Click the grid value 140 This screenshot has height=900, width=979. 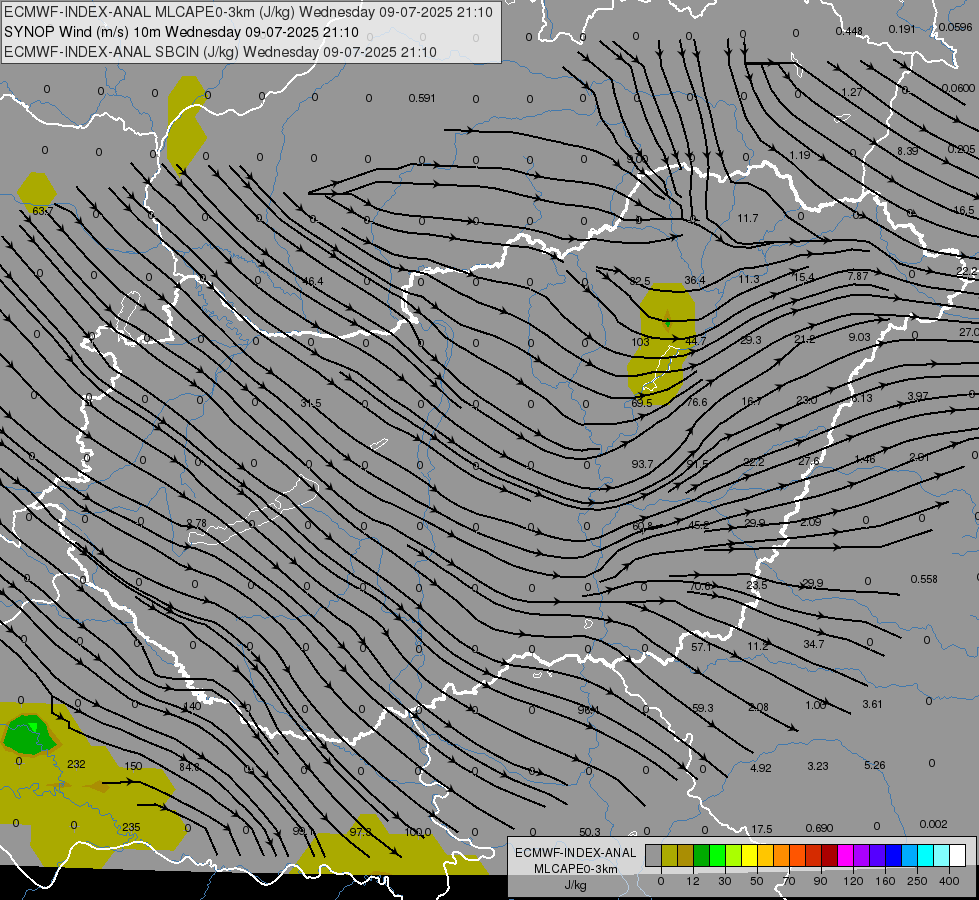tap(192, 706)
